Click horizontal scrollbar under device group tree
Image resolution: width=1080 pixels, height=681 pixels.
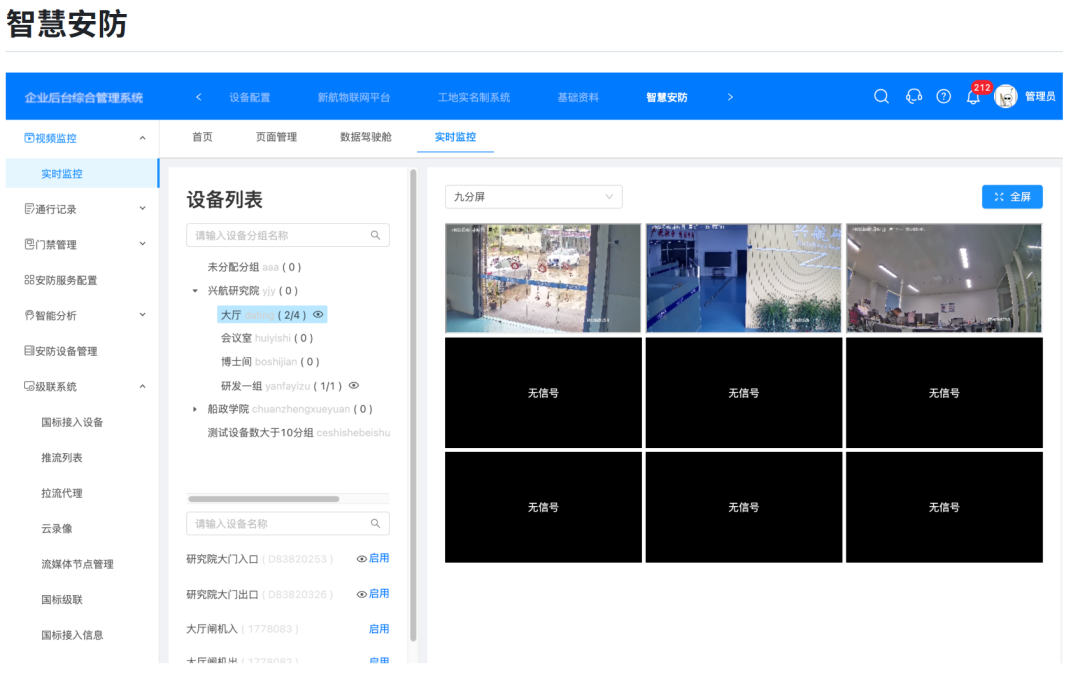point(264,499)
